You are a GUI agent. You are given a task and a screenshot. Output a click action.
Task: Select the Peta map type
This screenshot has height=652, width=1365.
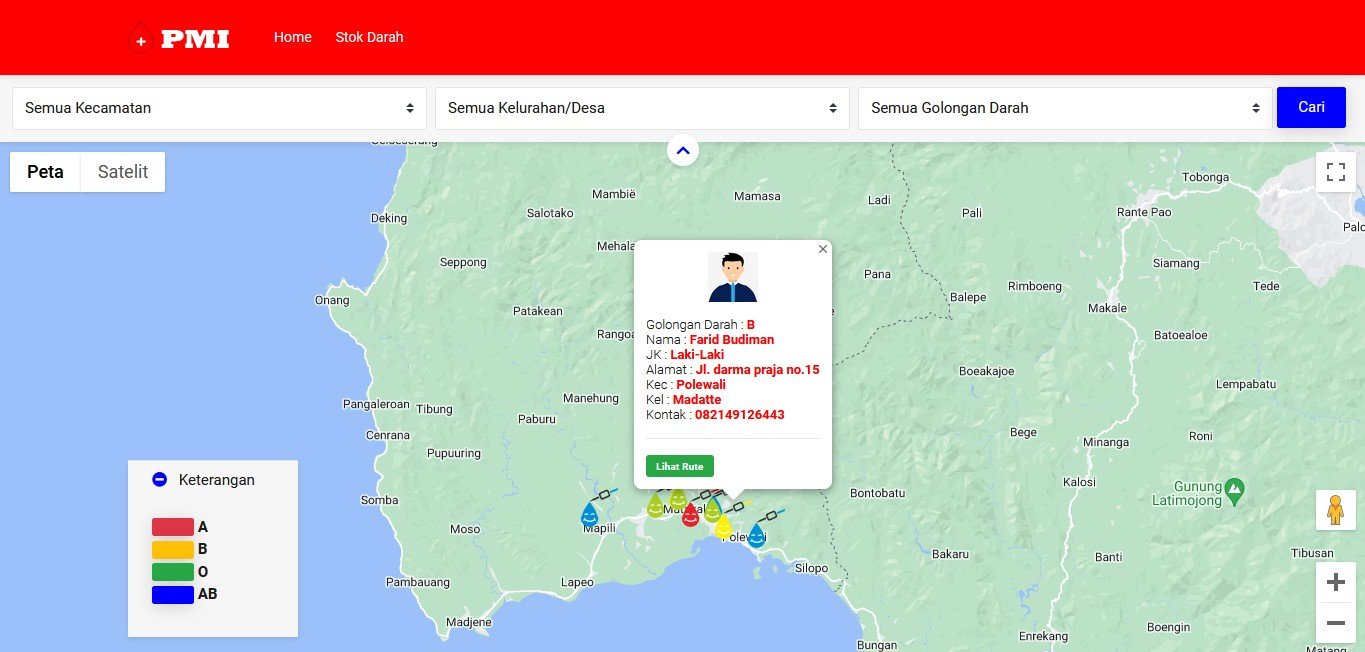pyautogui.click(x=45, y=172)
